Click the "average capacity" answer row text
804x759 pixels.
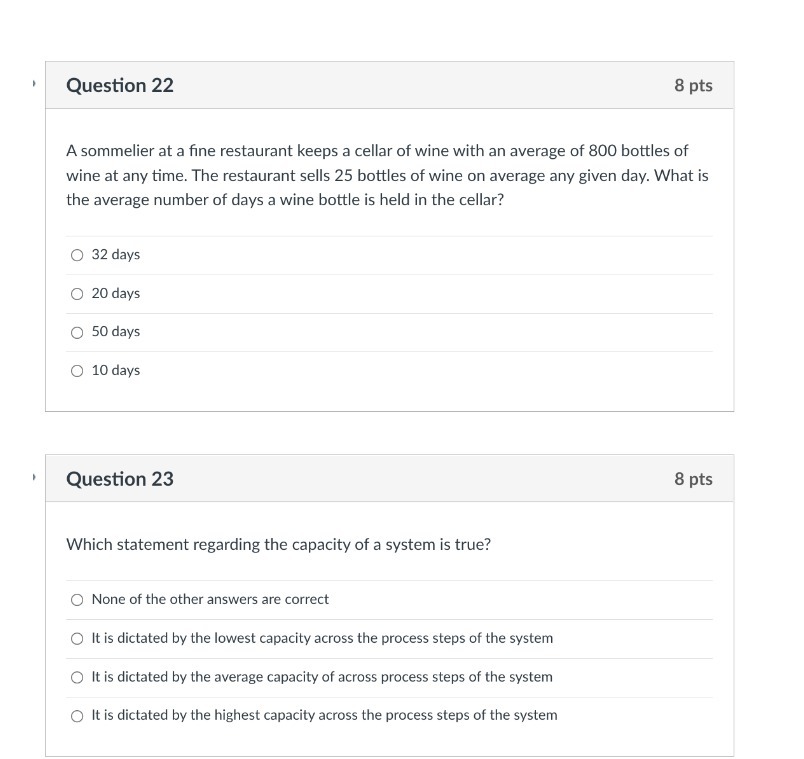coord(322,677)
